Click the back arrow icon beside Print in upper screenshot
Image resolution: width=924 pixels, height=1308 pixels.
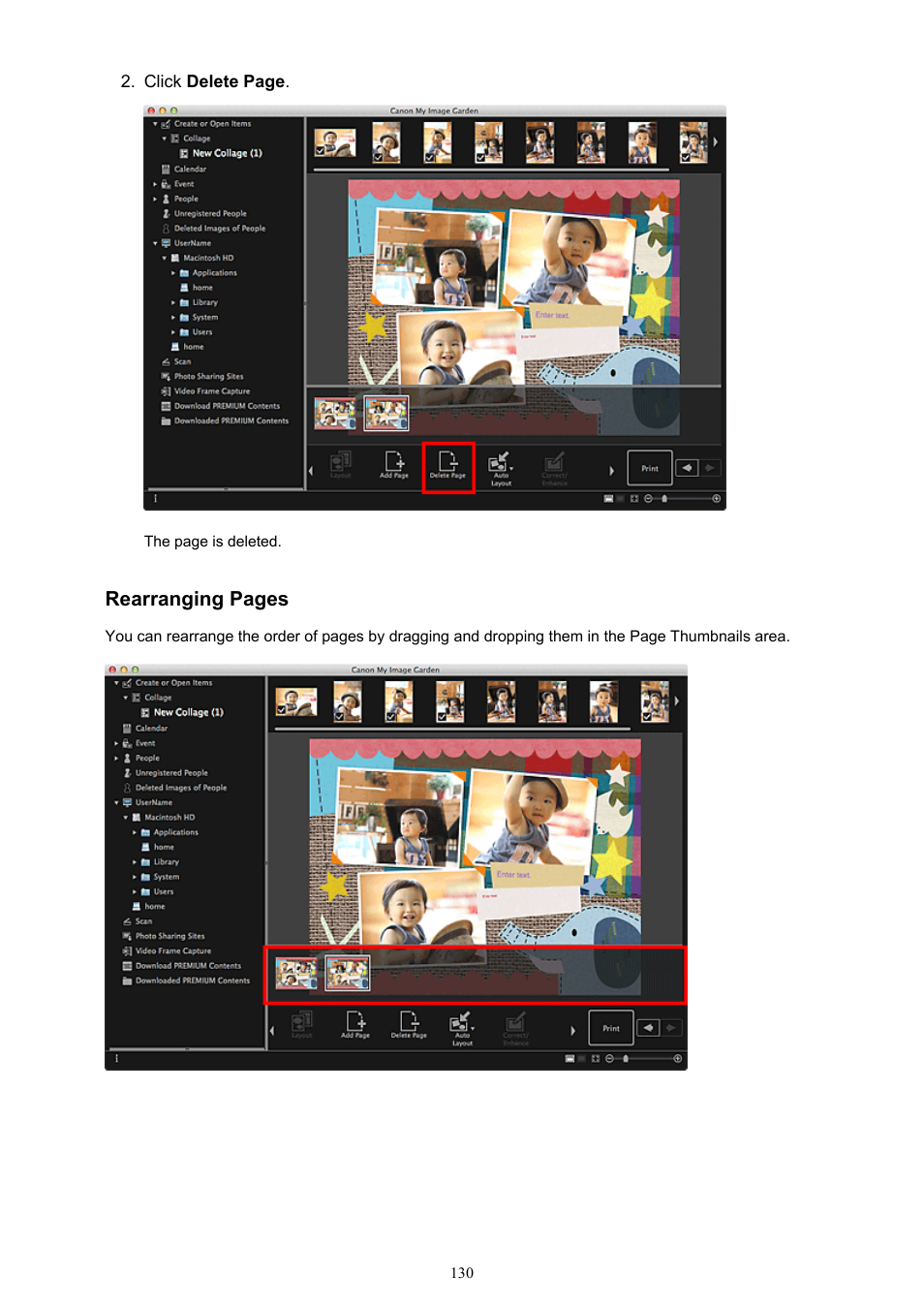coord(687,468)
